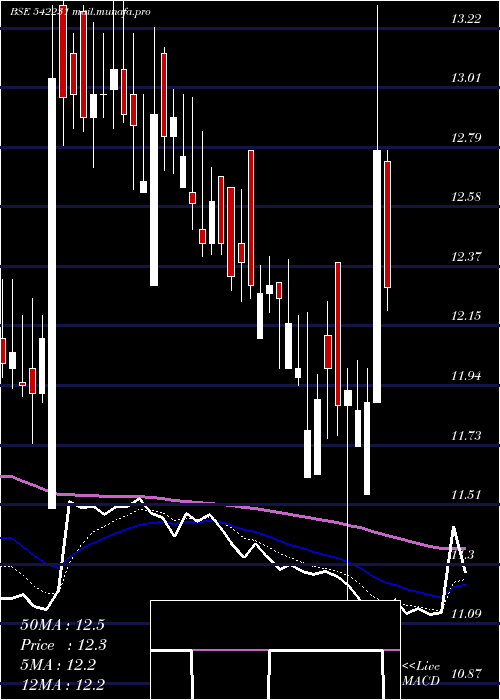Click the MACD inset panel box
Image resolution: width=500 pixels, height=700 pixels.
[275, 650]
